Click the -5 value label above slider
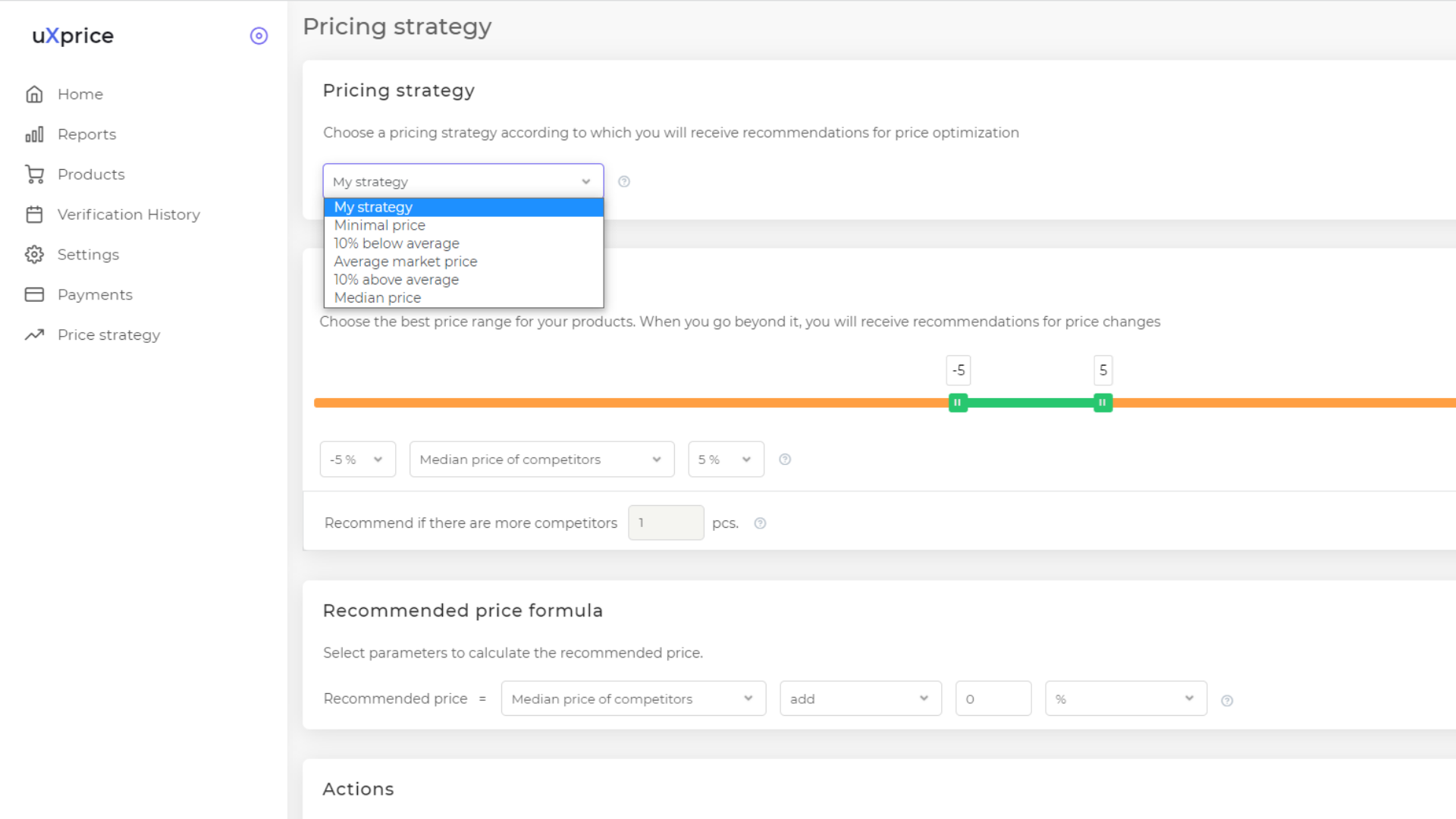This screenshot has width=1456, height=819. point(959,370)
